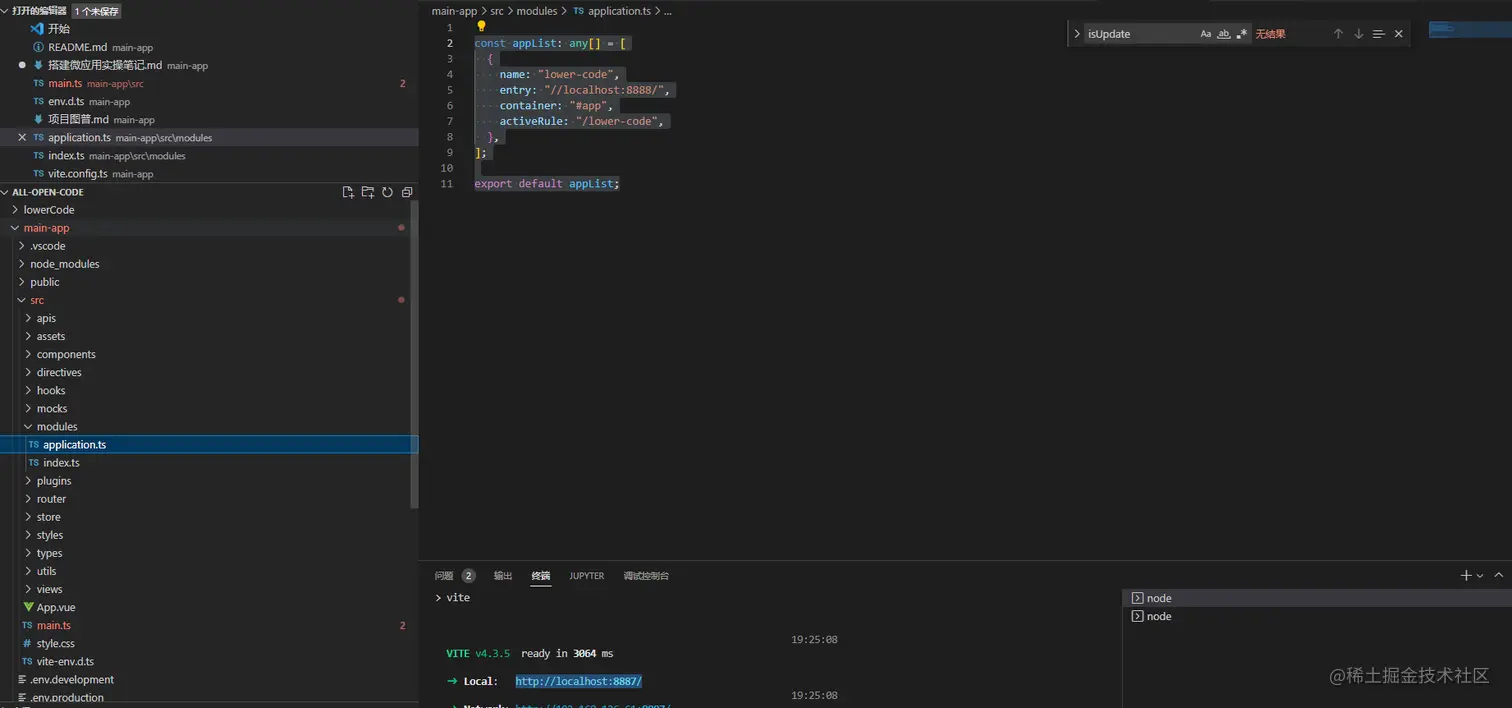Close application.ts in open editors list
This screenshot has width=1512, height=708.
coord(22,137)
